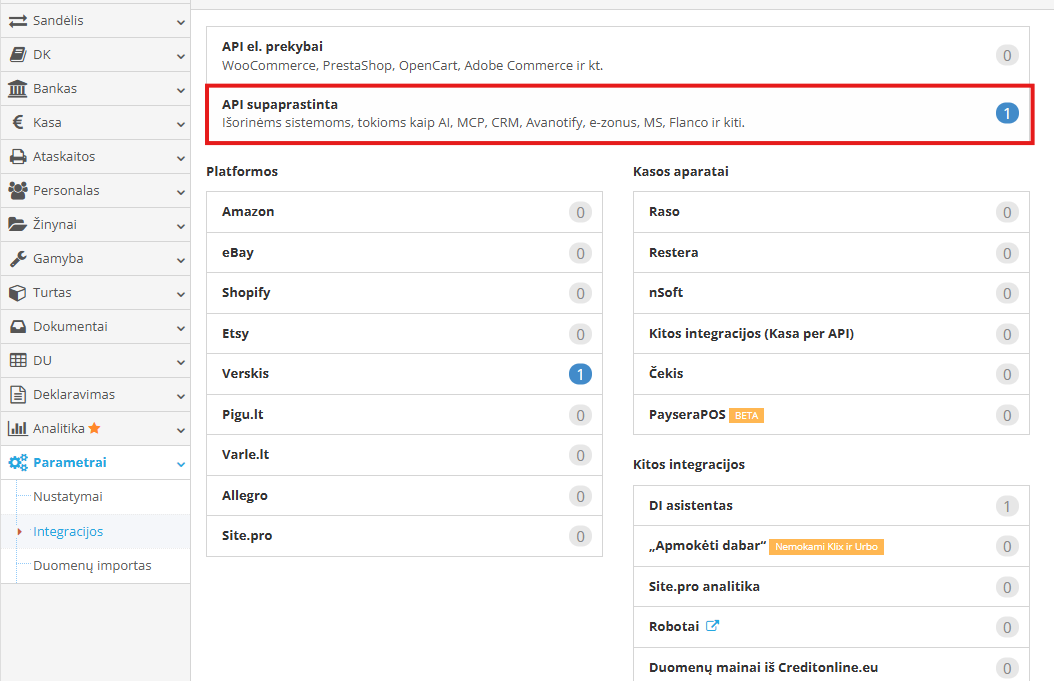Expand the Sandėlis menu chevron
Viewport: 1054px width, 681px height.
click(x=181, y=22)
